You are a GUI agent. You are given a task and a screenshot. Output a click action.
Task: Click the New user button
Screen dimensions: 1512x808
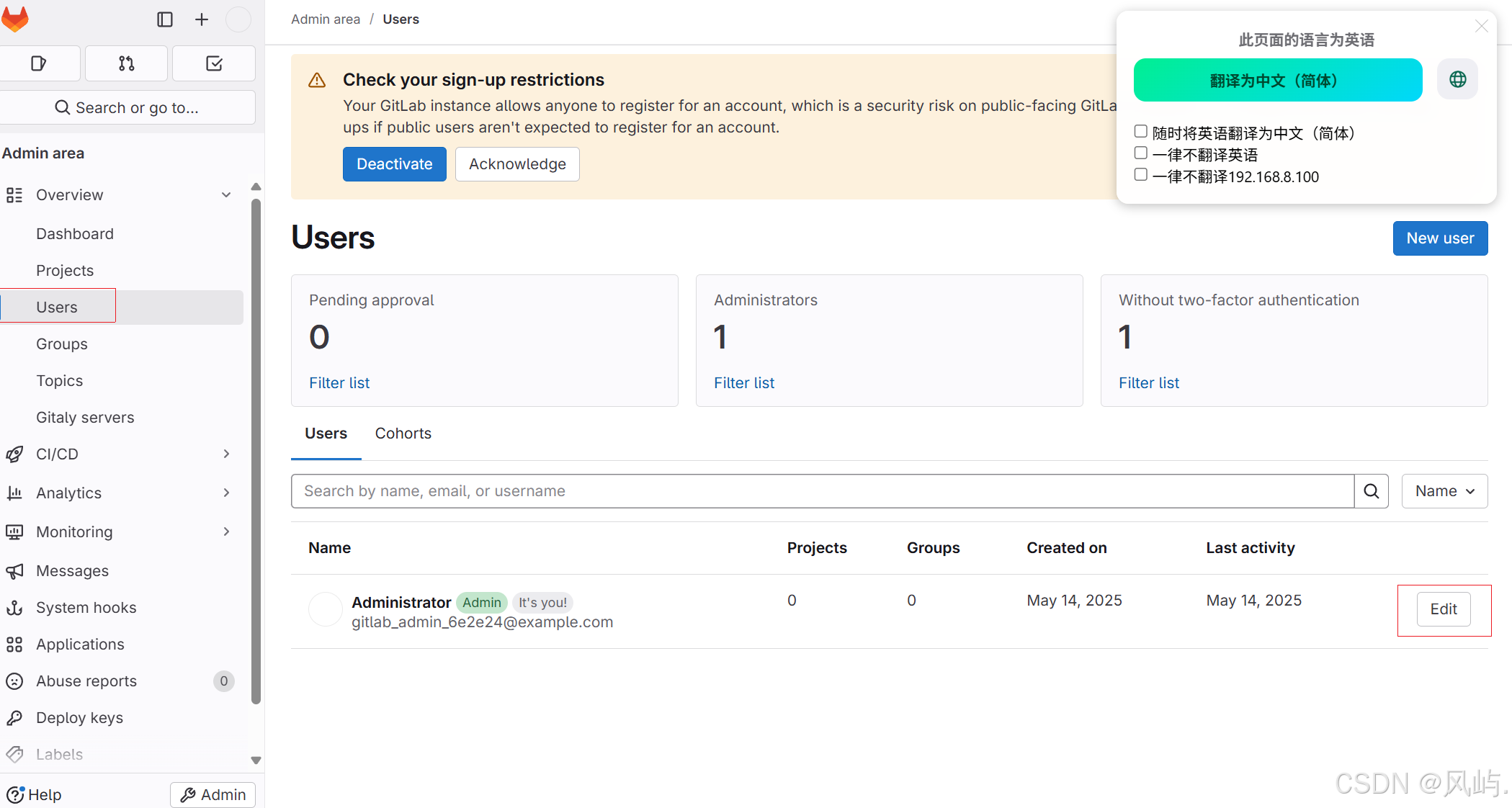click(x=1440, y=238)
